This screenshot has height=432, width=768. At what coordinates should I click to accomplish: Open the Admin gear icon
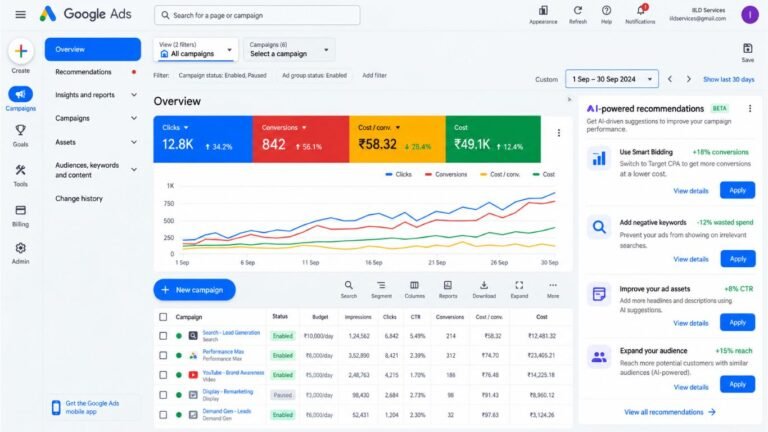21,248
